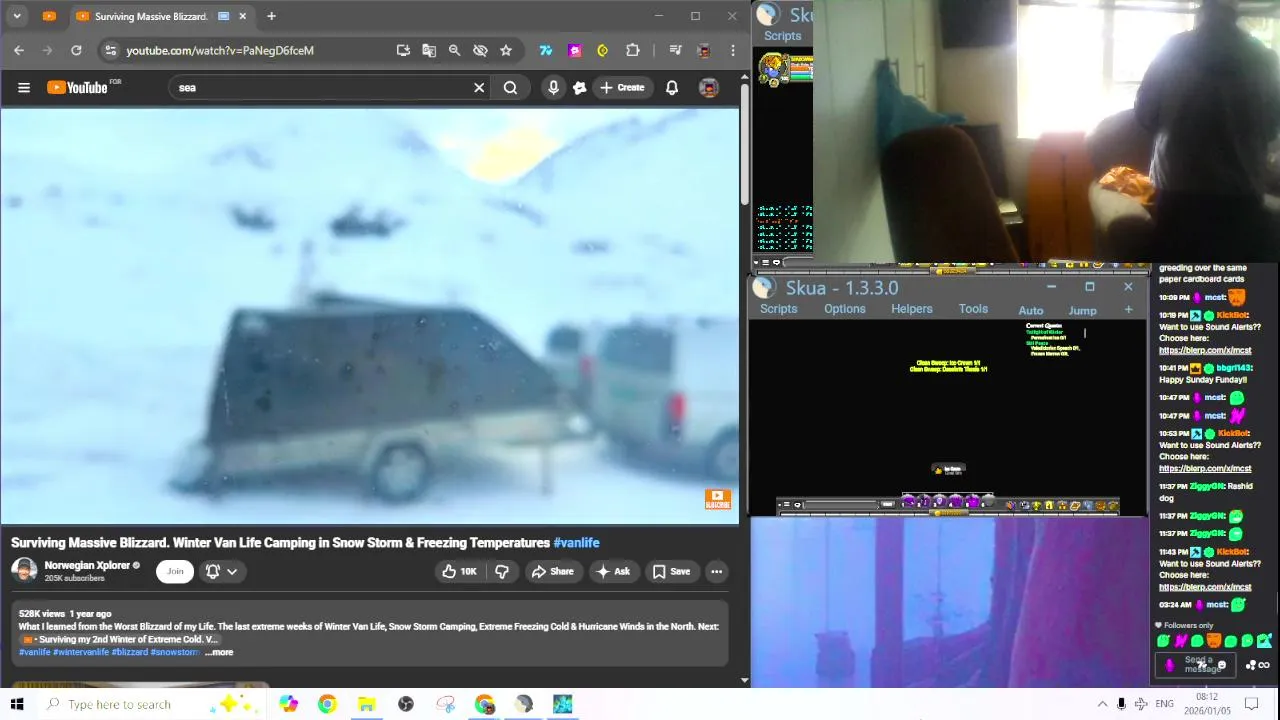Viewport: 1280px width, 720px height.
Task: Bookmark this page with the star icon
Action: [x=506, y=50]
